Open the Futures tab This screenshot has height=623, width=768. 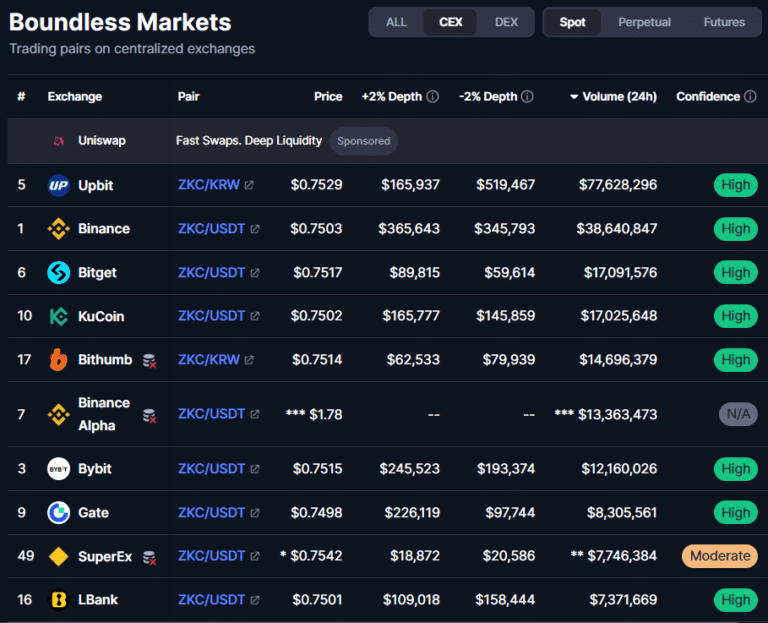pos(724,22)
